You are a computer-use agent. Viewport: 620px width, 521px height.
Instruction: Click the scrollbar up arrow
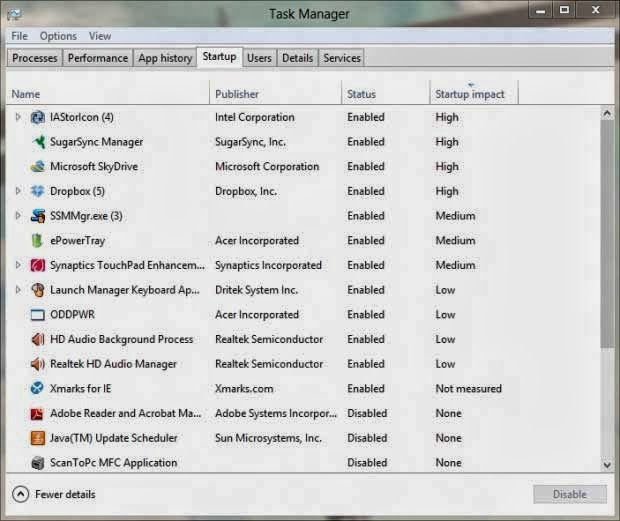[x=607, y=114]
